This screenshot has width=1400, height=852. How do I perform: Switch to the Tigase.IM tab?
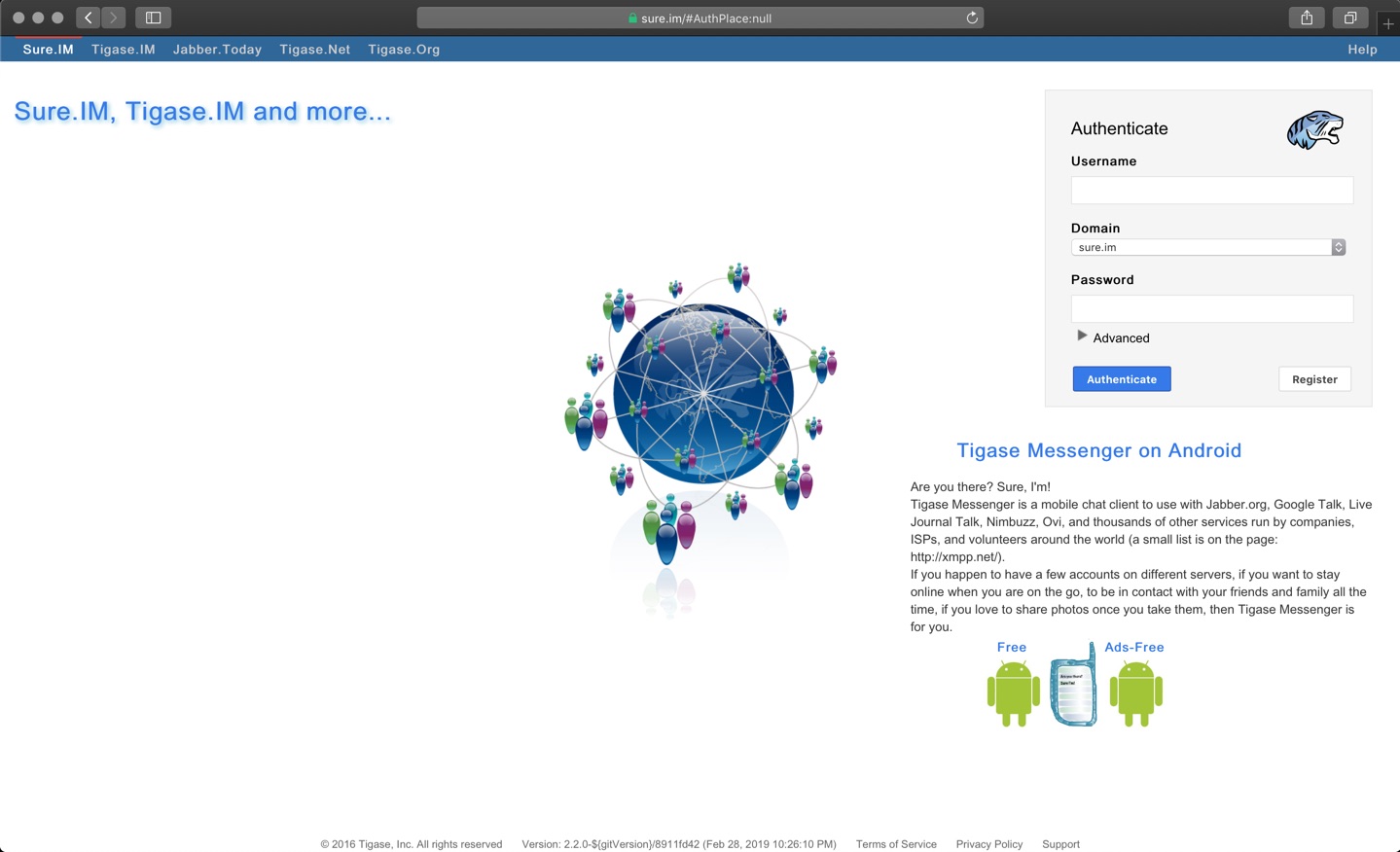click(x=124, y=50)
